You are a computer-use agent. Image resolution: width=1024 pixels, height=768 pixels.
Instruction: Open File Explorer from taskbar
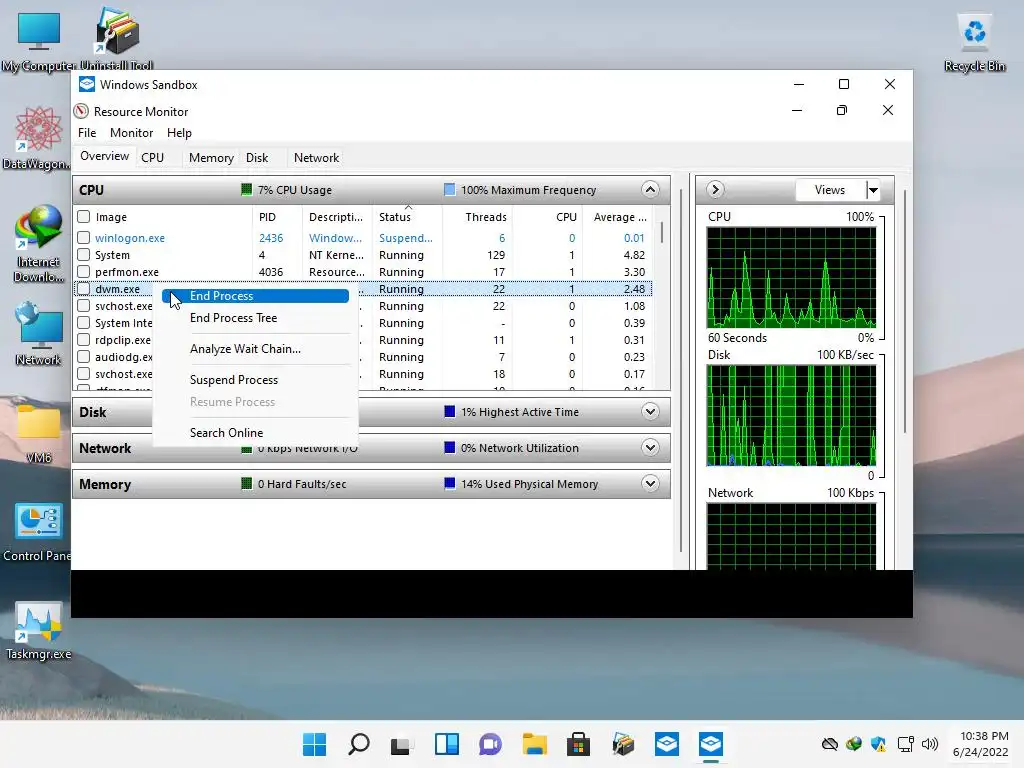tap(535, 744)
